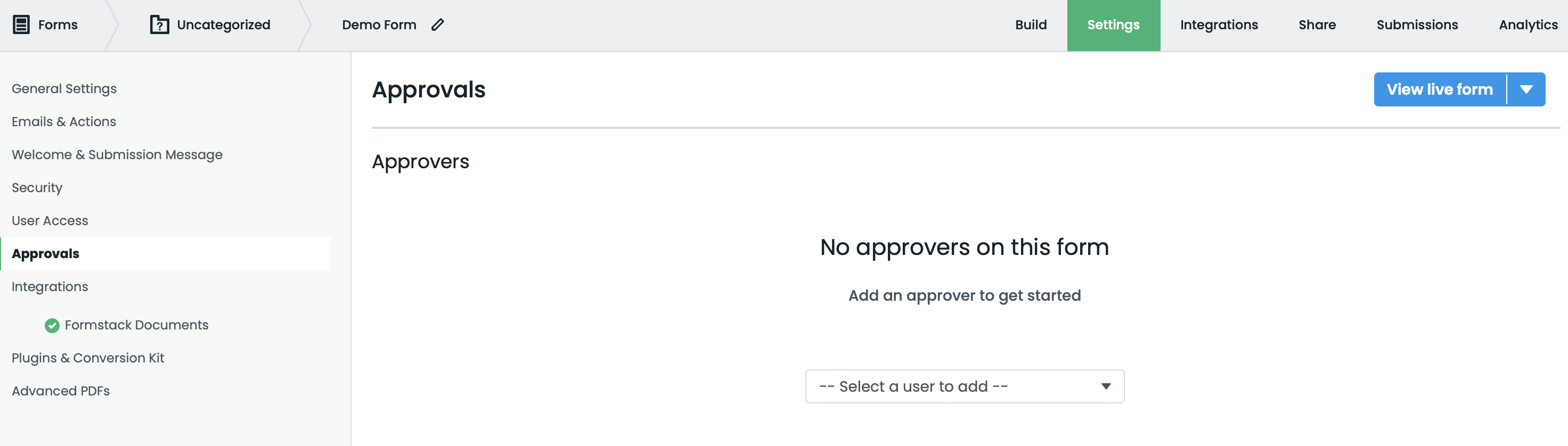Select Security in the sidebar

[37, 188]
